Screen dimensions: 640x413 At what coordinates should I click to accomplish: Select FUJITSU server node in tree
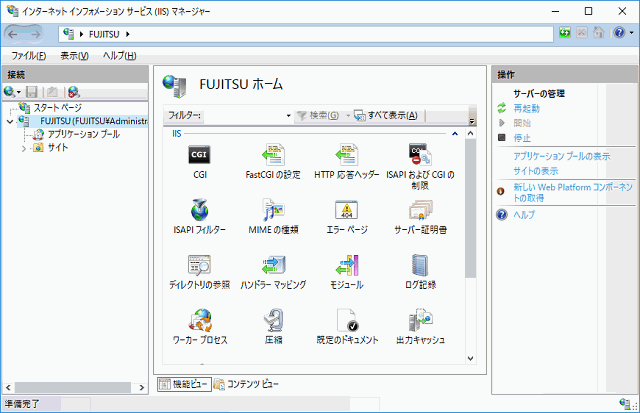click(94, 121)
